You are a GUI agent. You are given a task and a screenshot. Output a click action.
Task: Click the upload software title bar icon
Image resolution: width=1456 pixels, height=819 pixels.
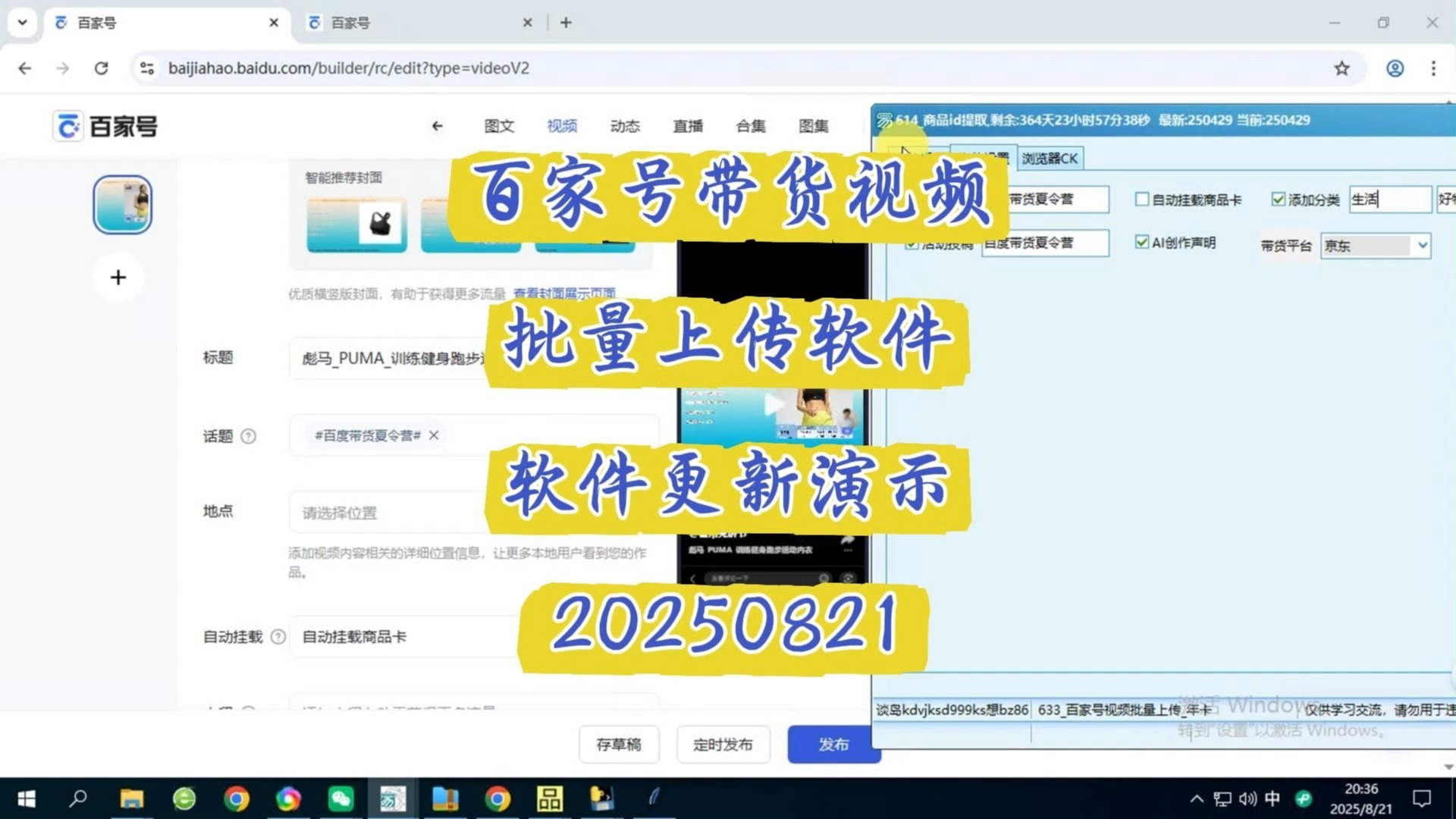(x=884, y=120)
